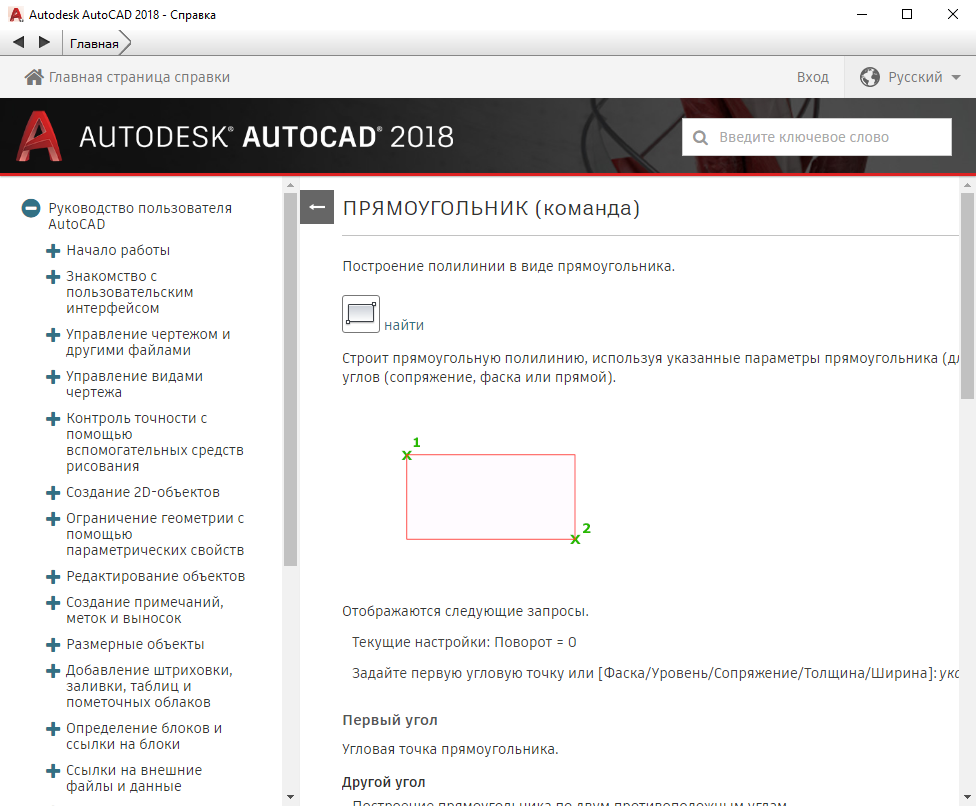Click content pane scroll up arrow
This screenshot has height=806, width=976.
967,185
